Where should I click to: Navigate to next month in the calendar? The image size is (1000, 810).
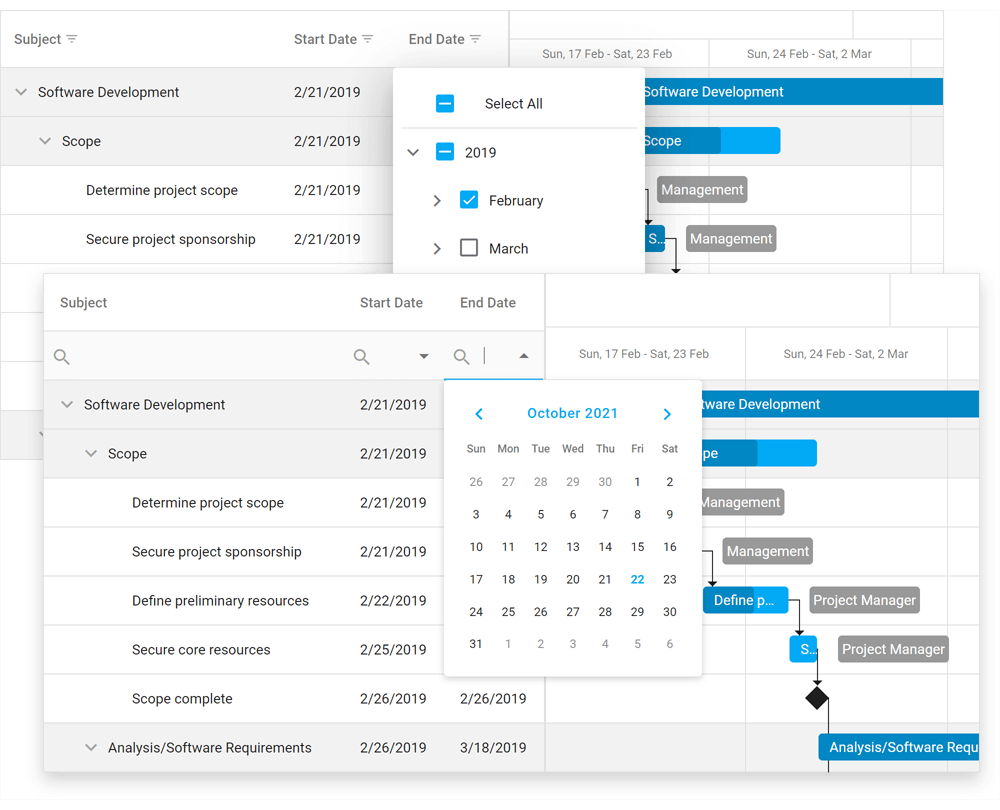coord(667,413)
